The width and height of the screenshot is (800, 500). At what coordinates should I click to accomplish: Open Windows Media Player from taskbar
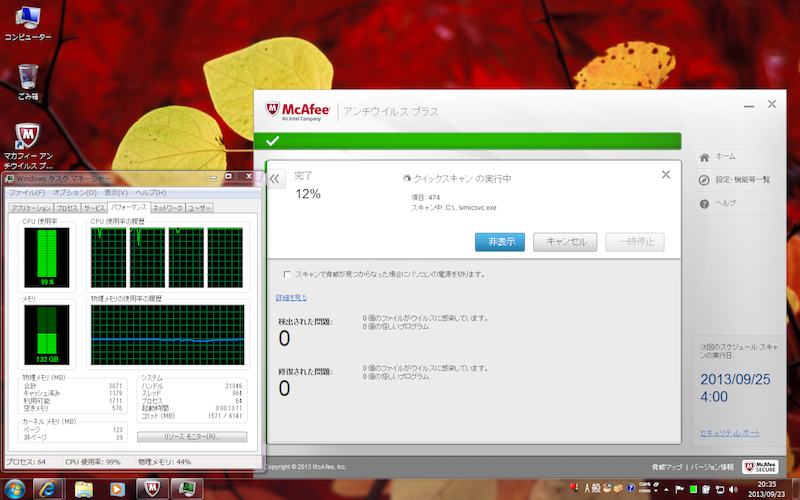(x=116, y=489)
